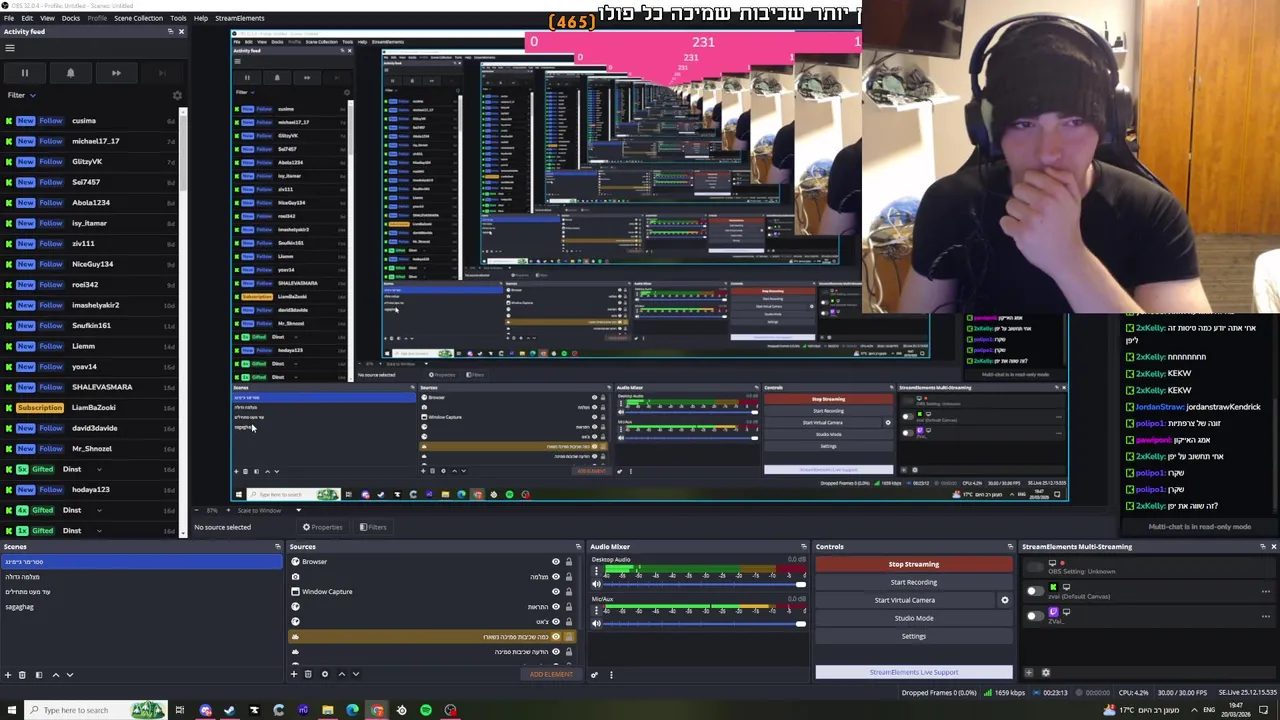Add a new scene with plus icon
Viewport: 1280px width, 720px height.
pyautogui.click(x=8, y=675)
